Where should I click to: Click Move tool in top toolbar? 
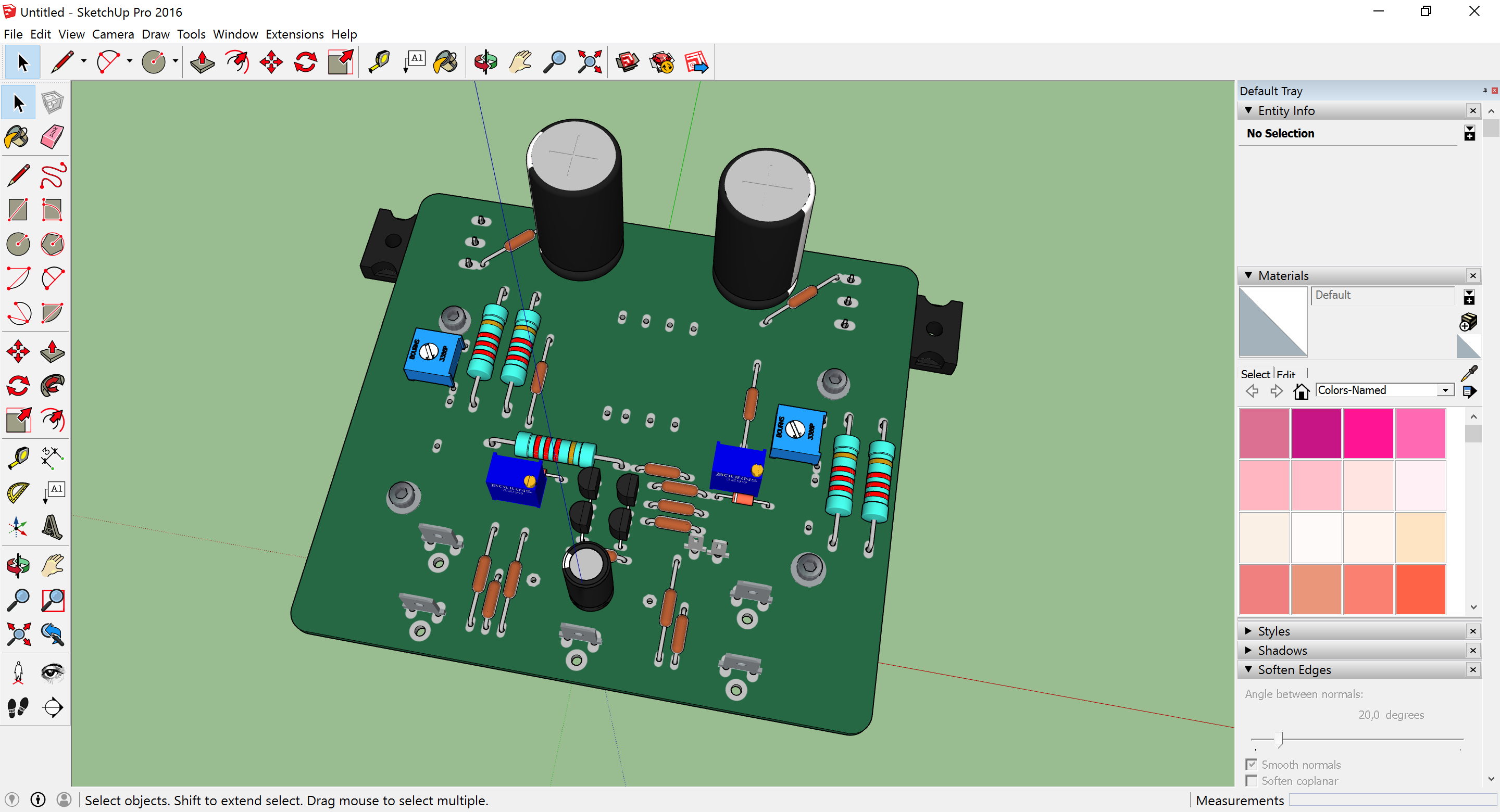pos(271,62)
